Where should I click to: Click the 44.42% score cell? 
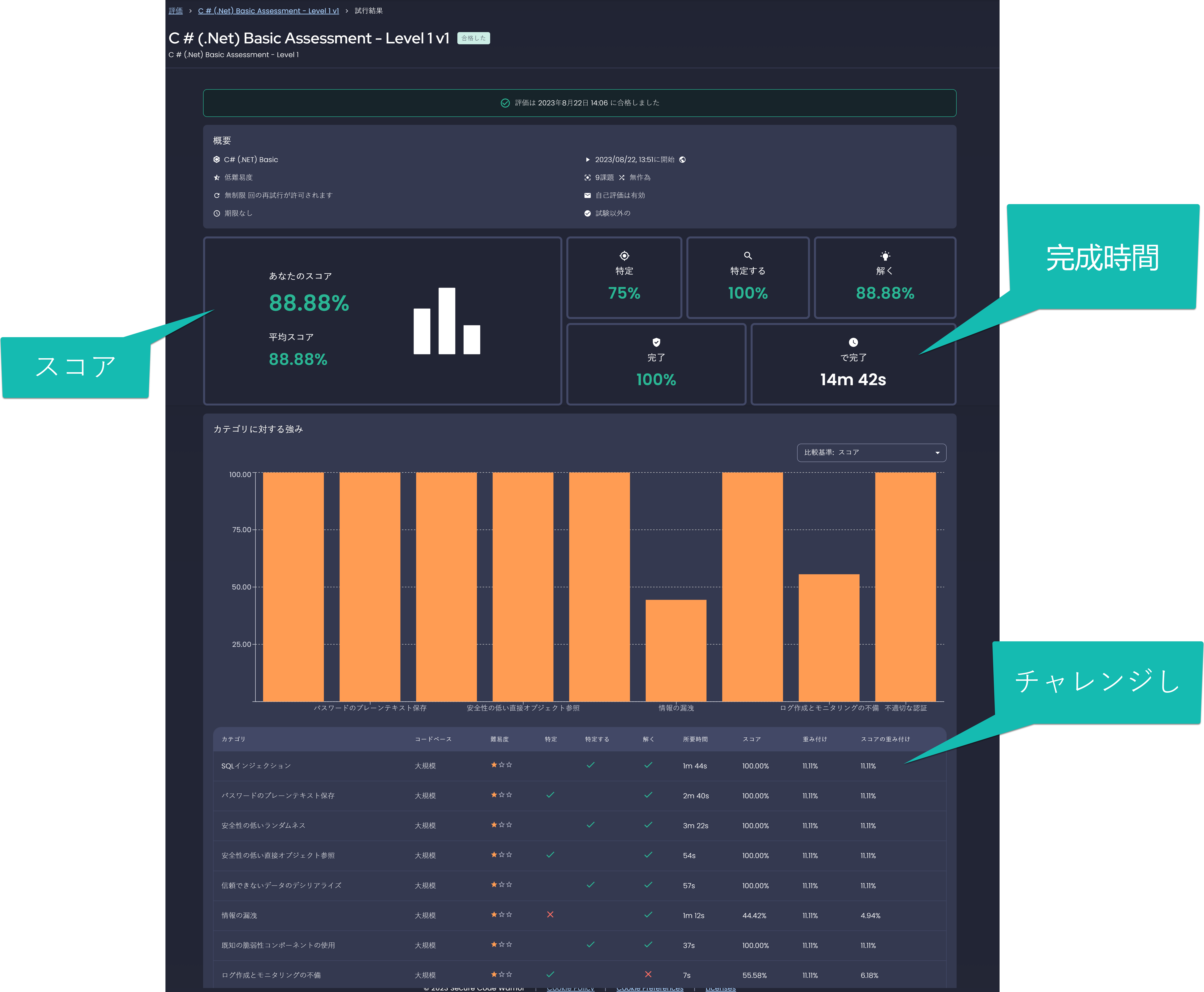click(754, 915)
